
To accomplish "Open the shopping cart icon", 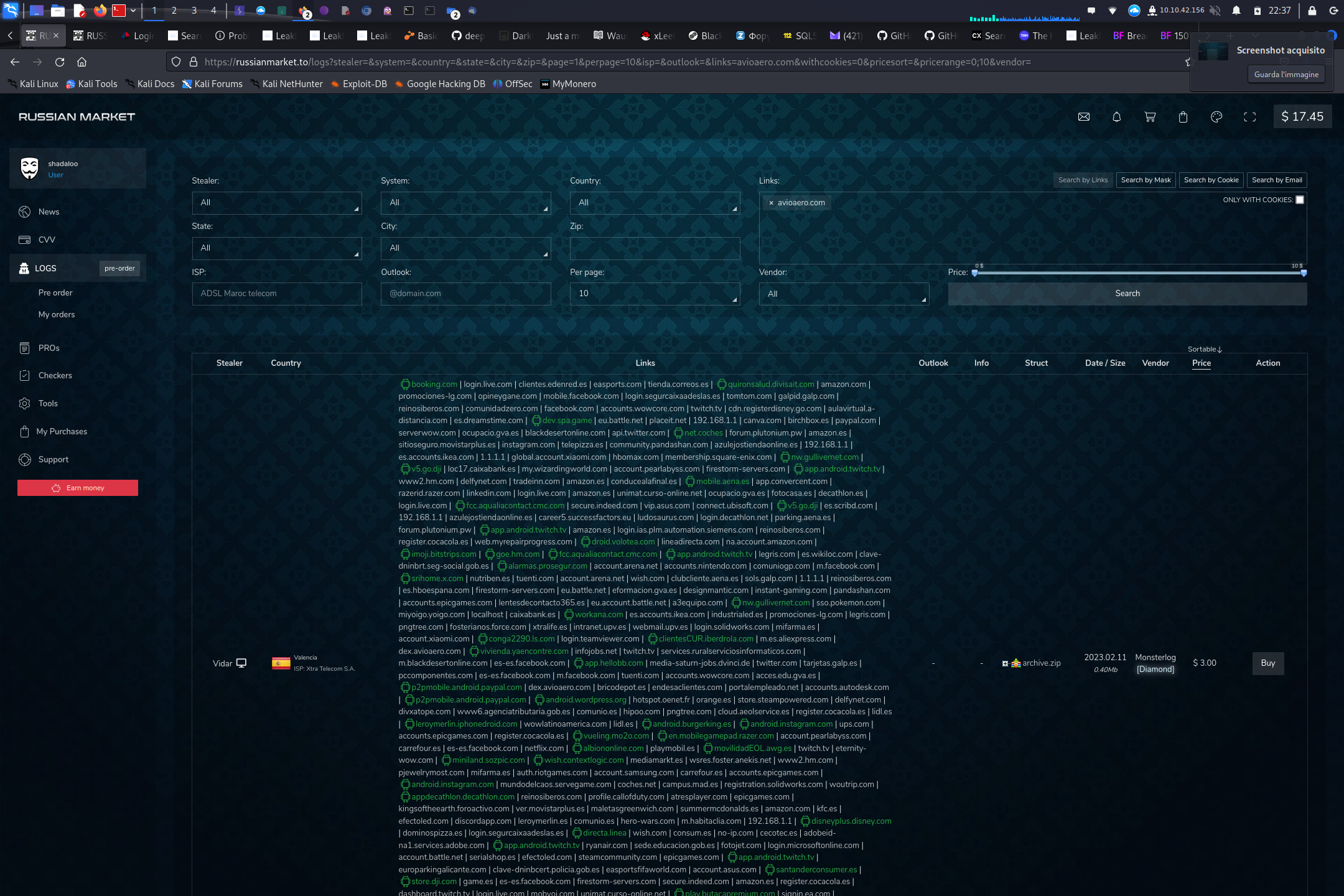I will point(1150,117).
